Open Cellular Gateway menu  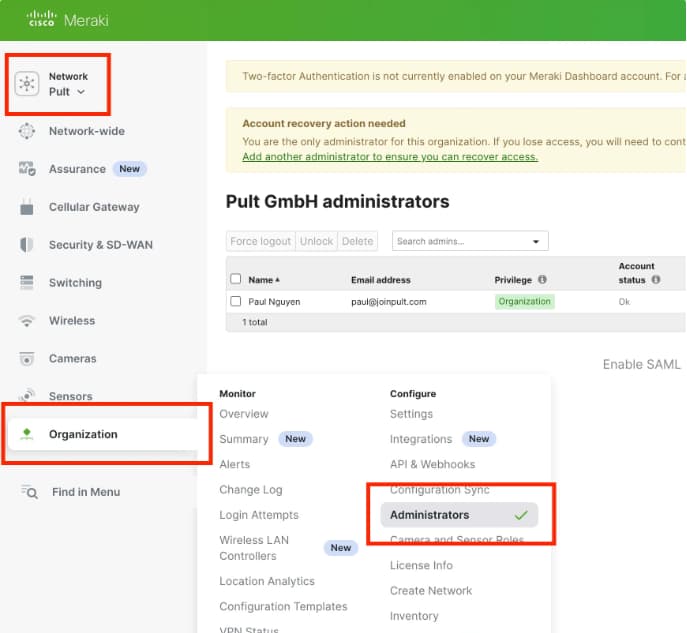tap(94, 207)
